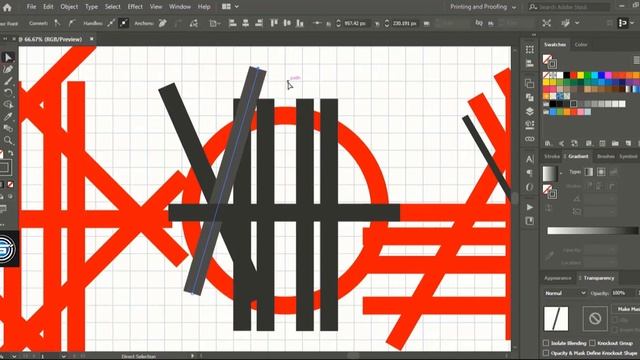Select the Selection tool arrow

click(8, 58)
